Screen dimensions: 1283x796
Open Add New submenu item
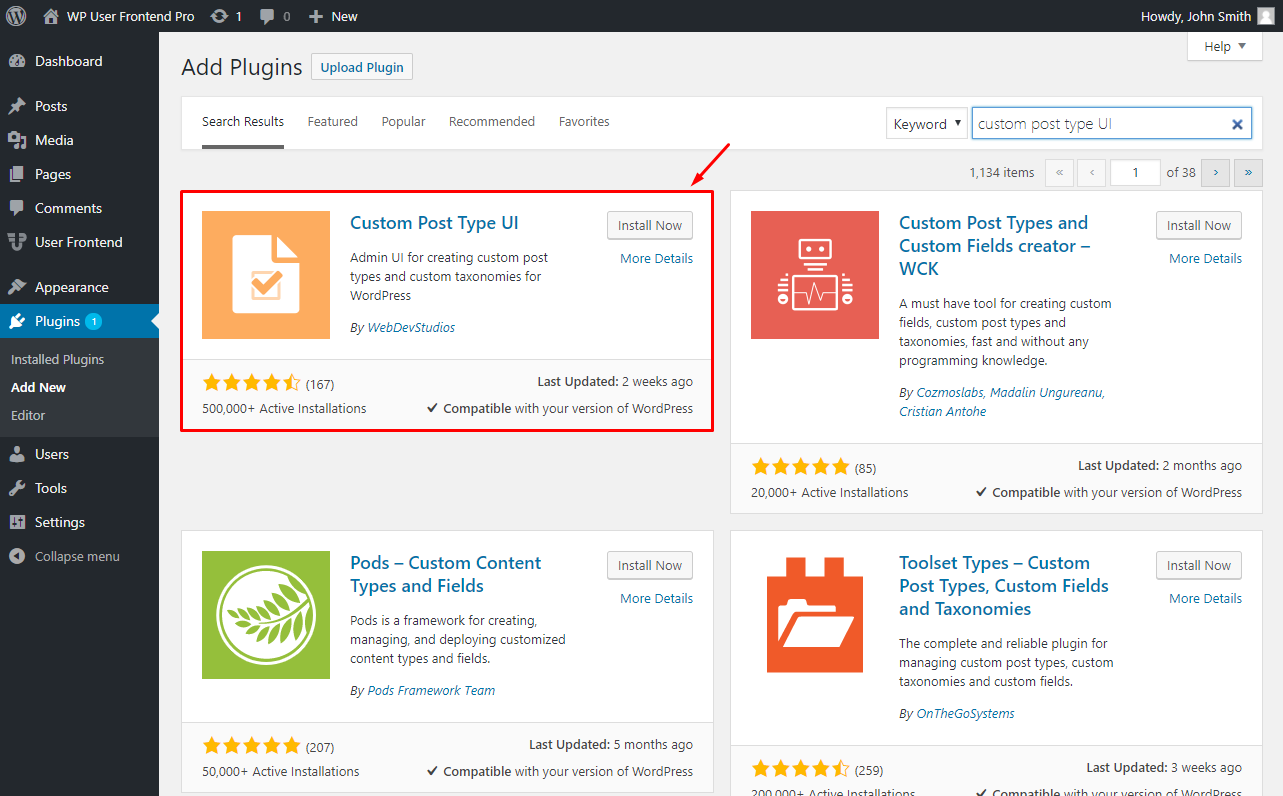(x=39, y=387)
